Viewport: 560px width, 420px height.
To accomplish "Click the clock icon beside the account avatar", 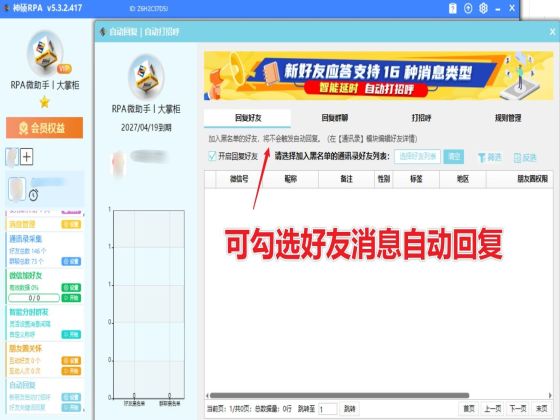I will coord(34,195).
